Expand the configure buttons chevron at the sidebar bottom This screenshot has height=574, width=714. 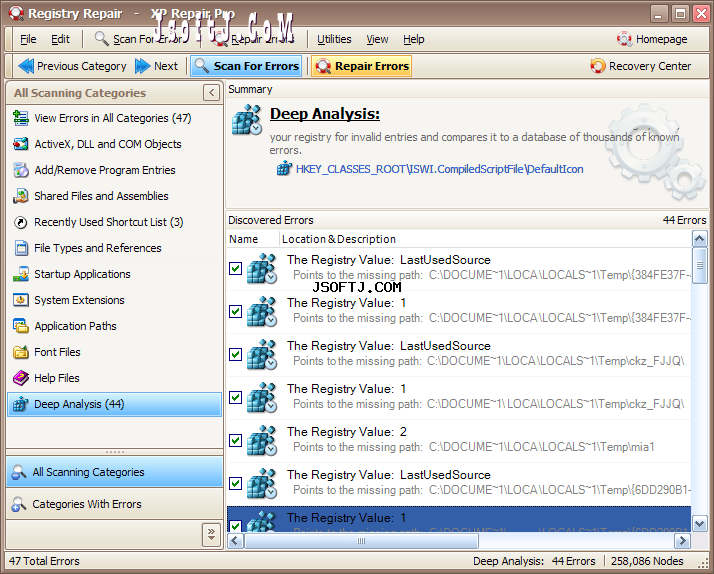(x=211, y=534)
